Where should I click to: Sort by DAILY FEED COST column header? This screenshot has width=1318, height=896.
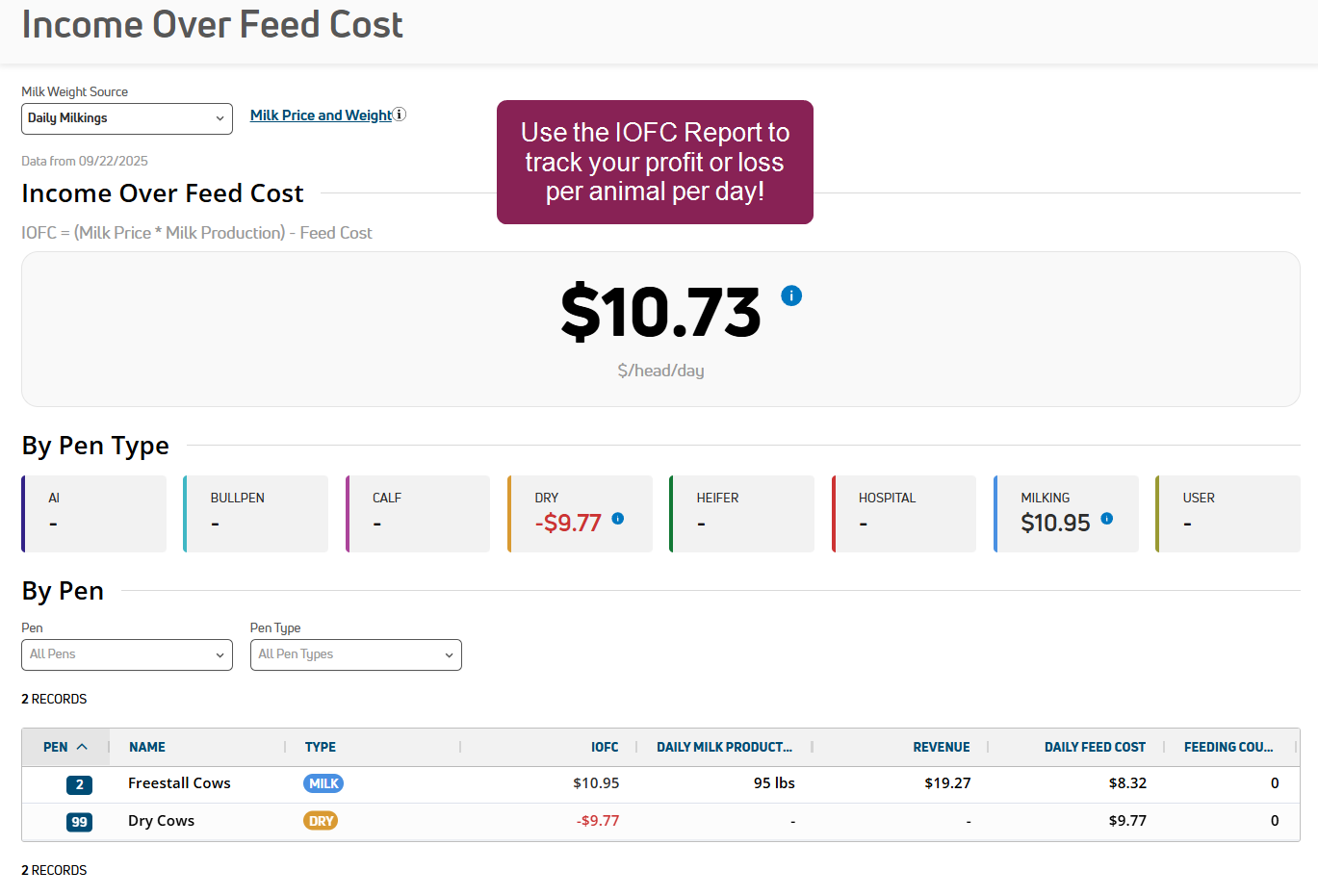point(1094,747)
